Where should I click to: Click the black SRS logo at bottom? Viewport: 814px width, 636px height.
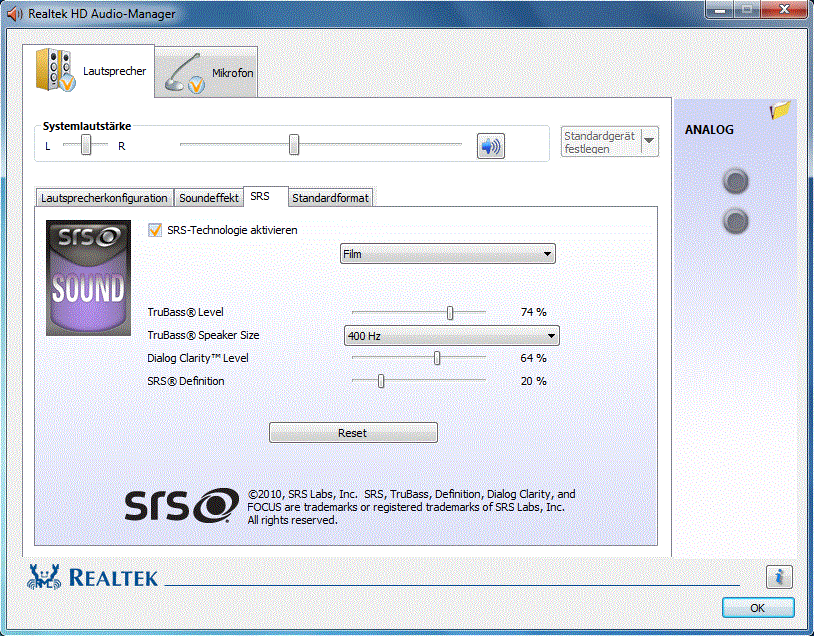pos(181,505)
